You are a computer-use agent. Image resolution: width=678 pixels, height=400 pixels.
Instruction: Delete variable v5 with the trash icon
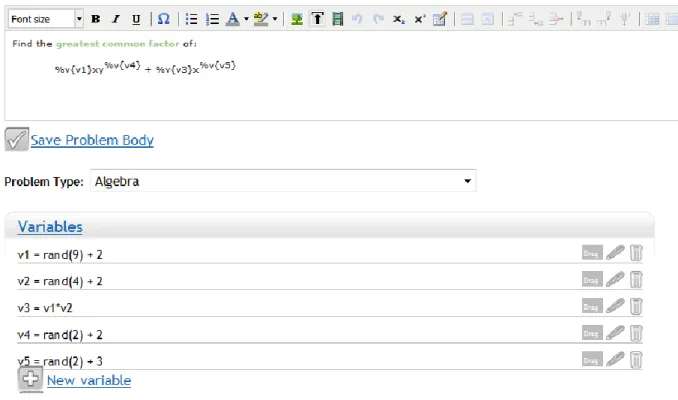coord(636,360)
